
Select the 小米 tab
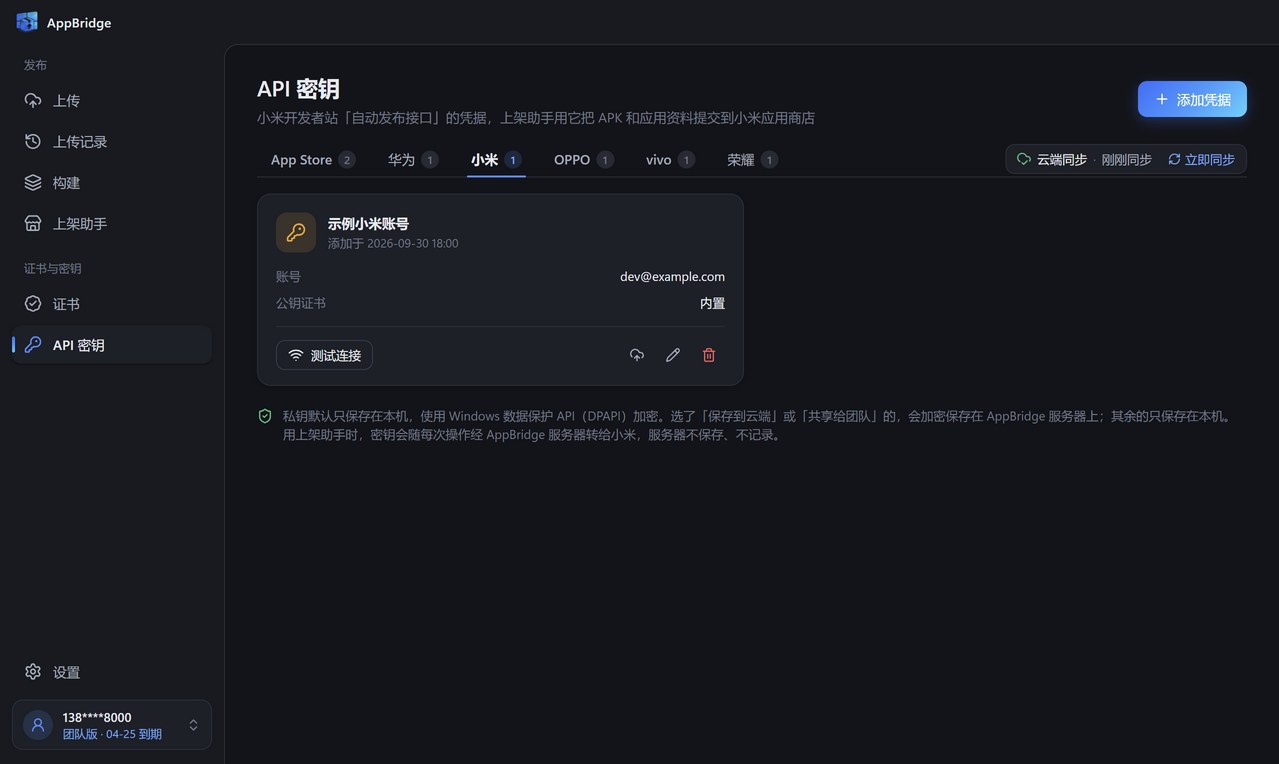[x=497, y=160]
